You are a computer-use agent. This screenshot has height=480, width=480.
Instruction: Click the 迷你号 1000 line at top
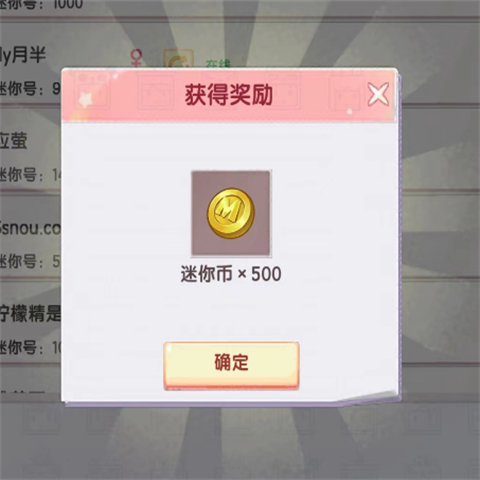pos(41,5)
